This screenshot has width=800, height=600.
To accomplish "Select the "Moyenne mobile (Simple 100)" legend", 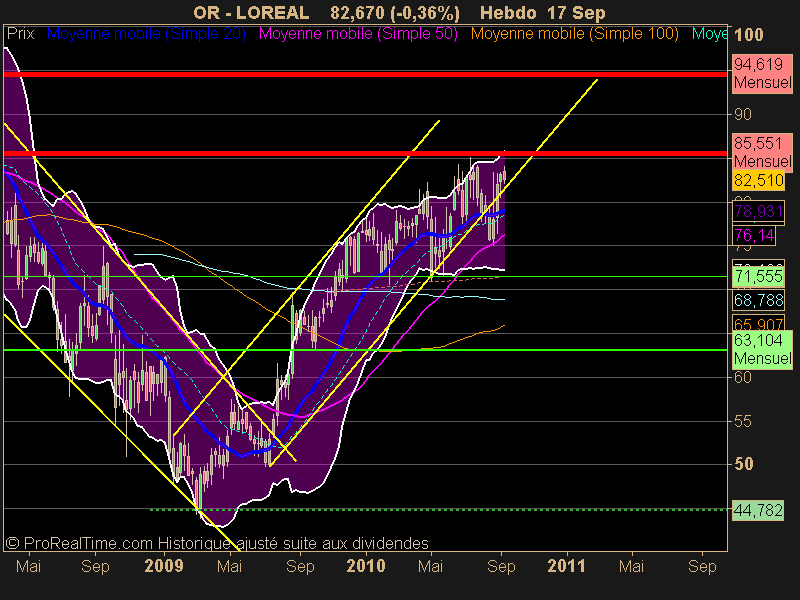I will pos(574,34).
